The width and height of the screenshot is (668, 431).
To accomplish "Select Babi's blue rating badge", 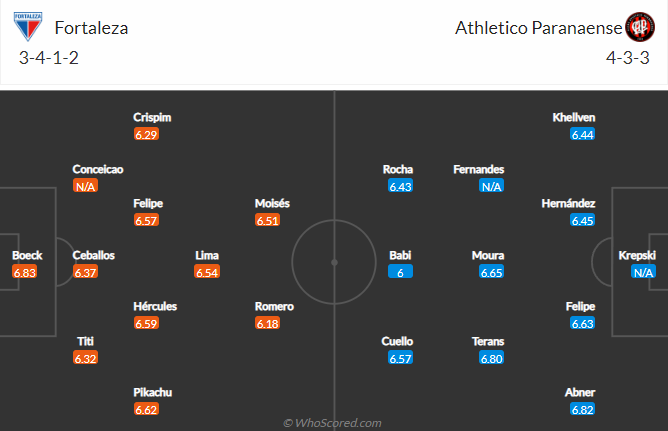I will pos(400,272).
